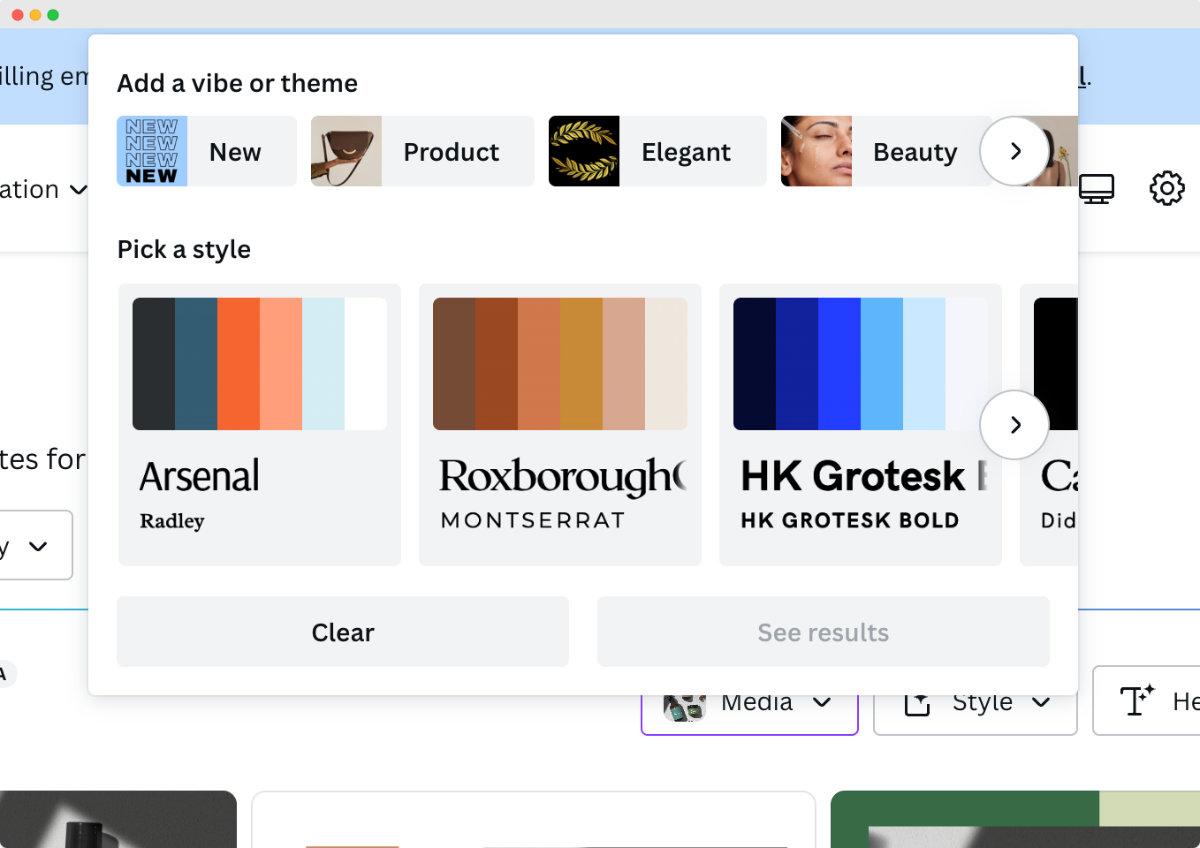Click the Style filter icon
The image size is (1200, 848).
[917, 704]
